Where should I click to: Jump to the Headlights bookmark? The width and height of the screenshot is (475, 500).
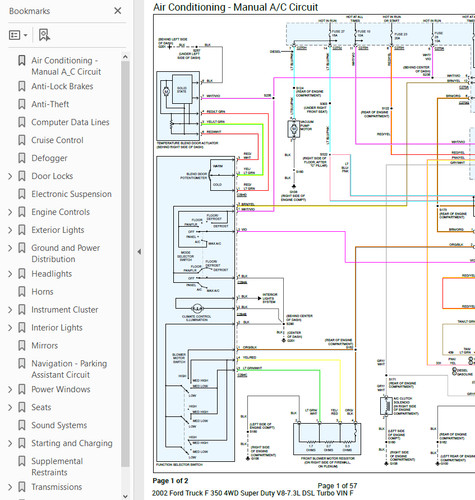(x=52, y=274)
